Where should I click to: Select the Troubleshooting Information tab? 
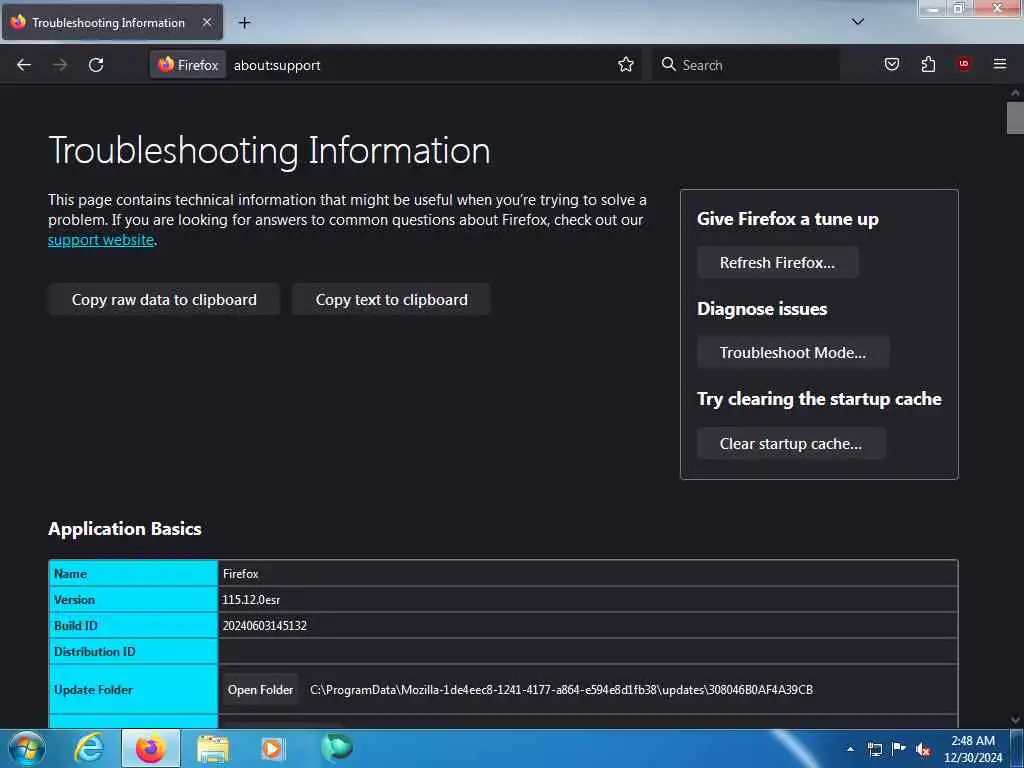click(112, 22)
